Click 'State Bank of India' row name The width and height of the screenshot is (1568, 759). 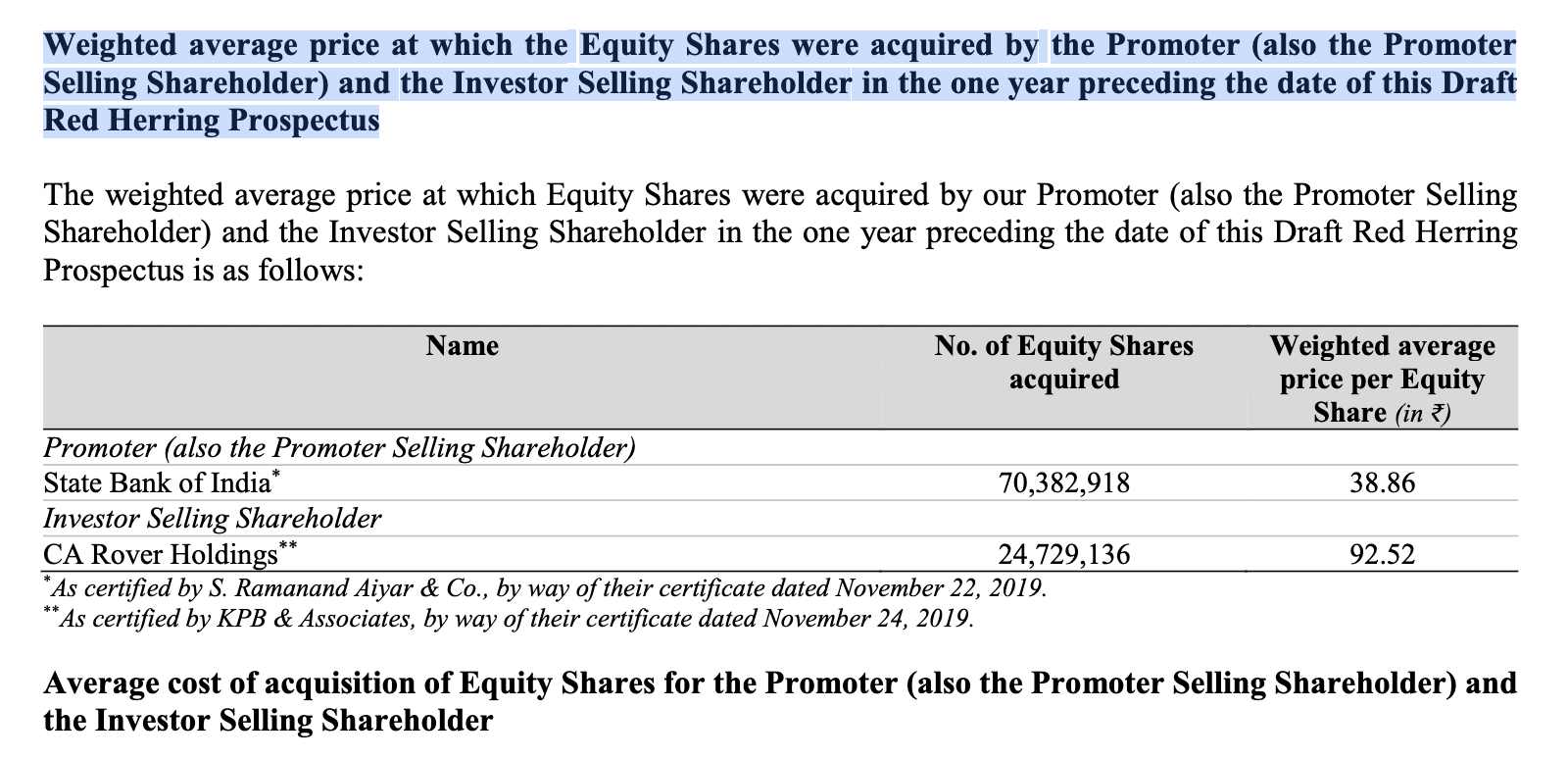pos(163,482)
